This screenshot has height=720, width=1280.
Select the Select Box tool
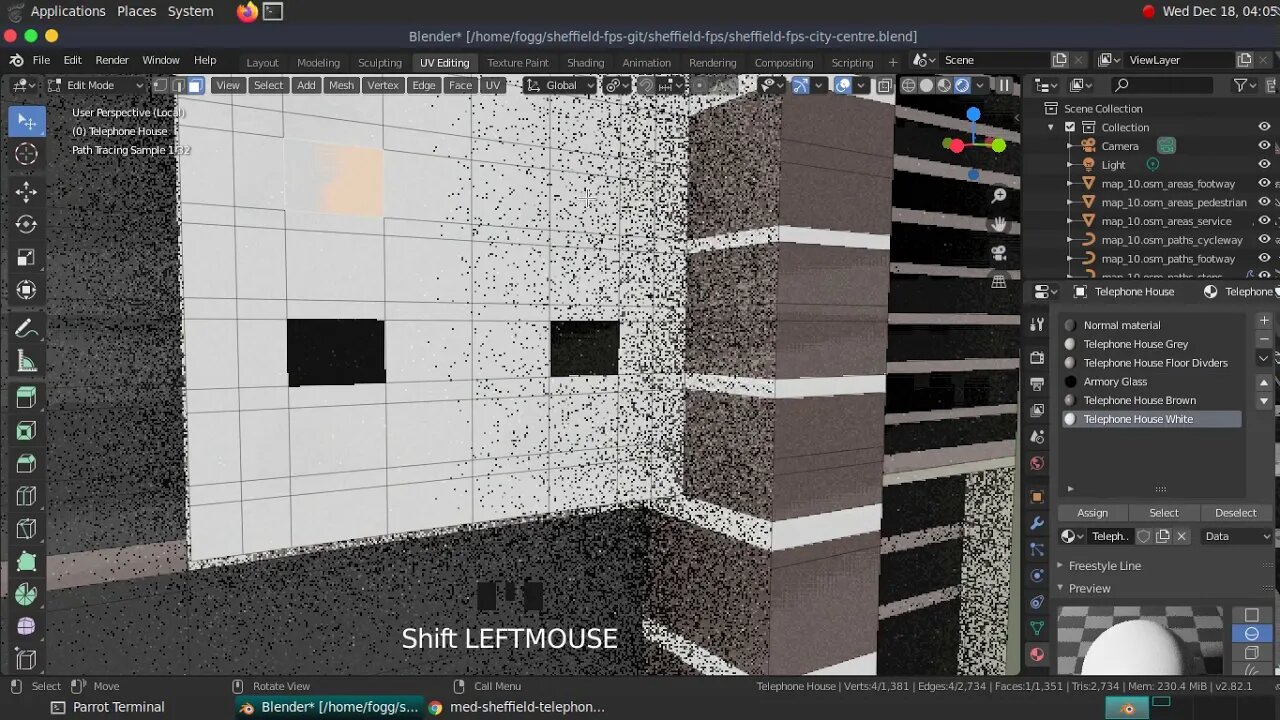(x=27, y=122)
